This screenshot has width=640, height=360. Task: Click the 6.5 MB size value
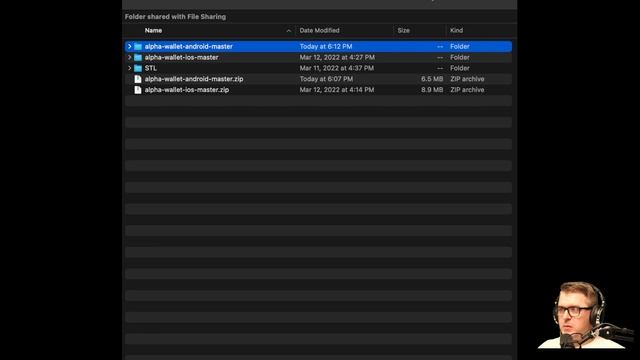pyautogui.click(x=432, y=79)
